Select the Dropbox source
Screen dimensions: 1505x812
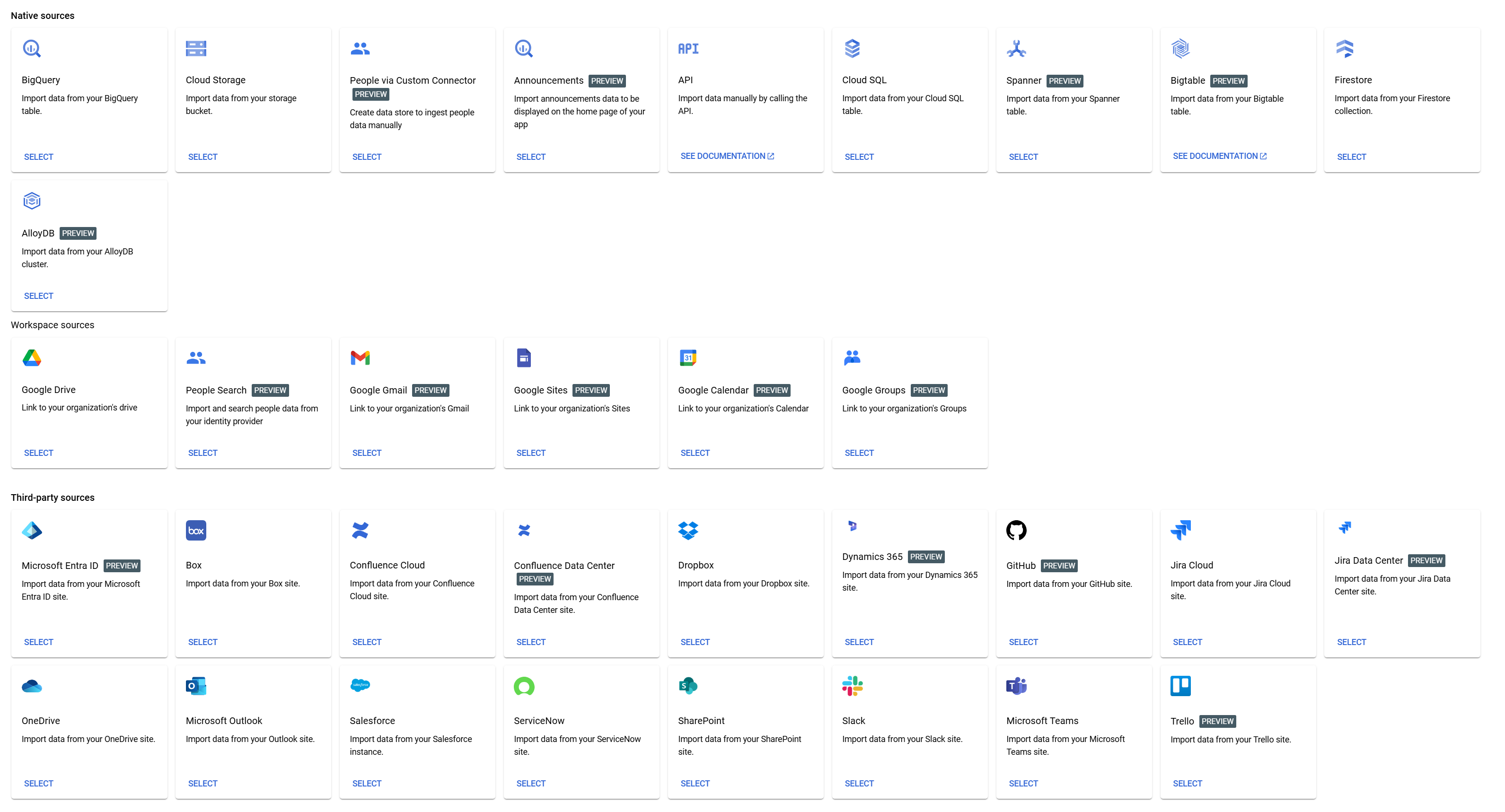pyautogui.click(x=695, y=642)
